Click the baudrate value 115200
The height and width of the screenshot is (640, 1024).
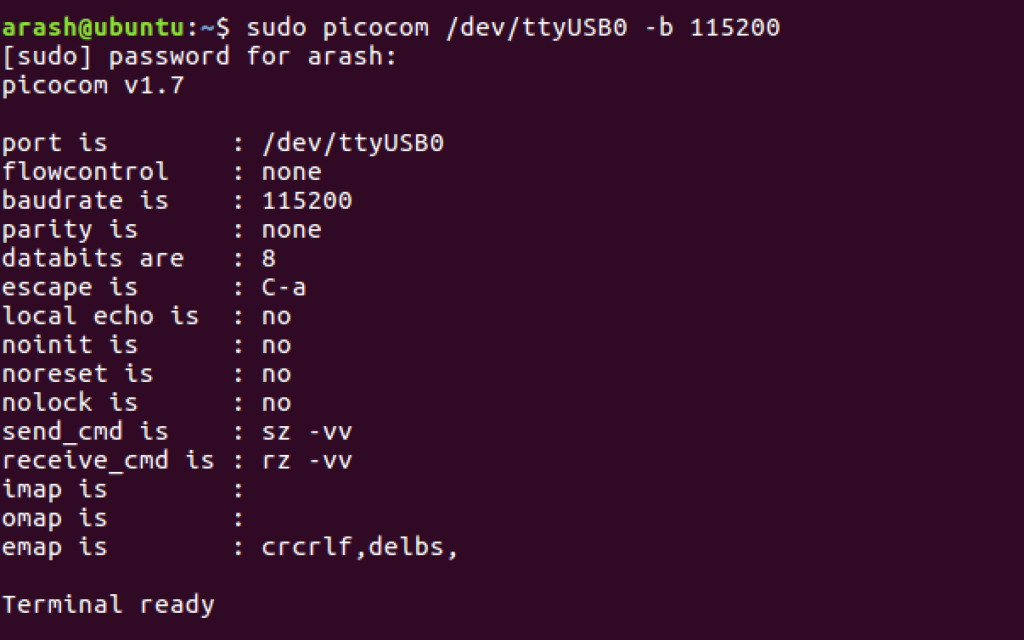(307, 200)
